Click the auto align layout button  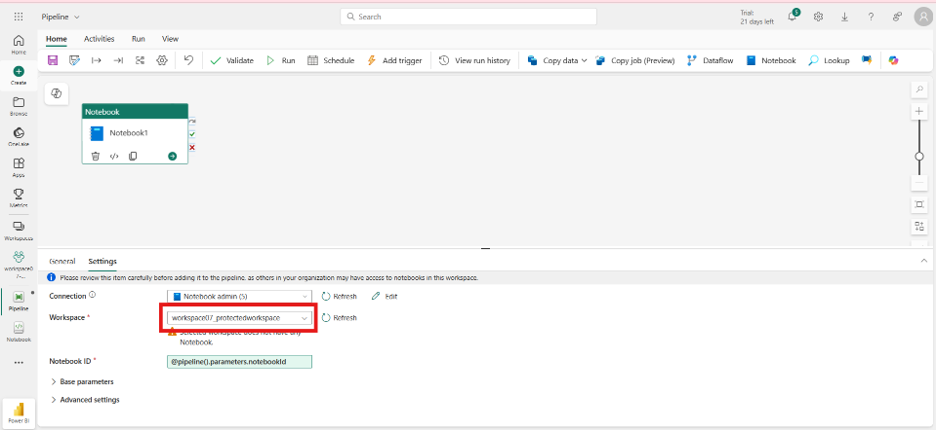coord(919,226)
